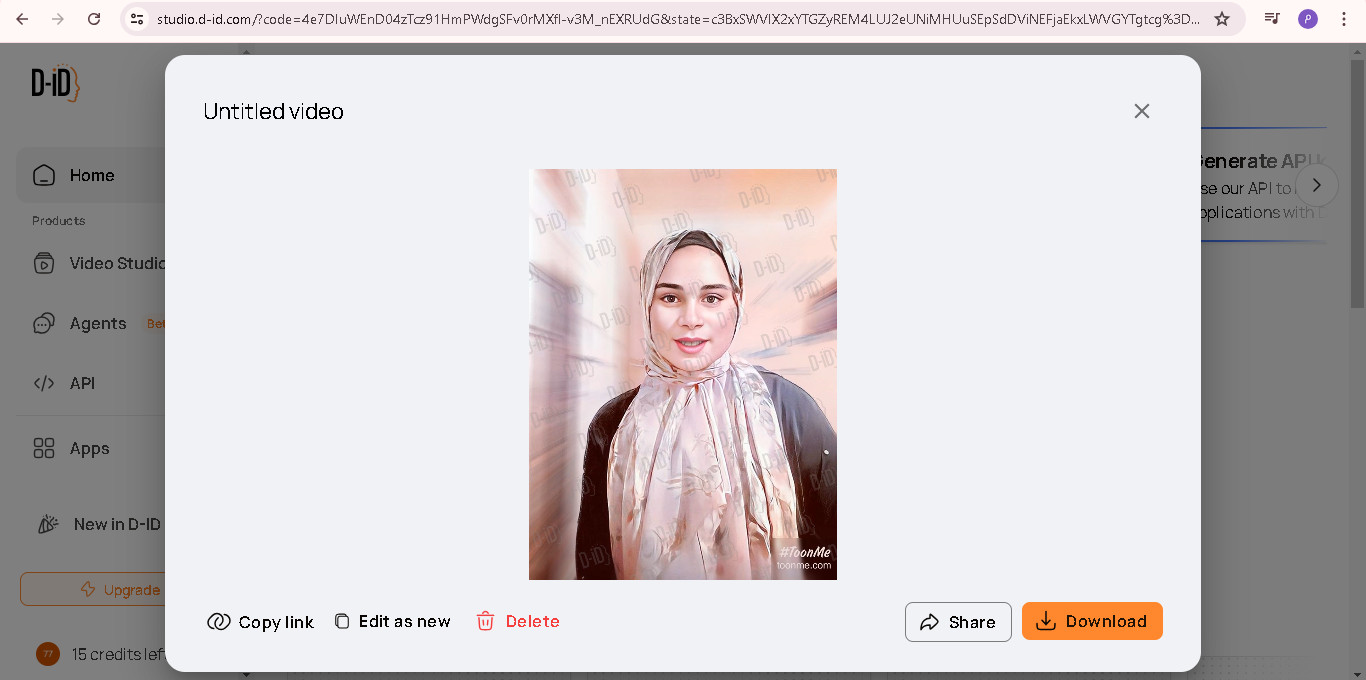Delete the Untitled video

[518, 621]
